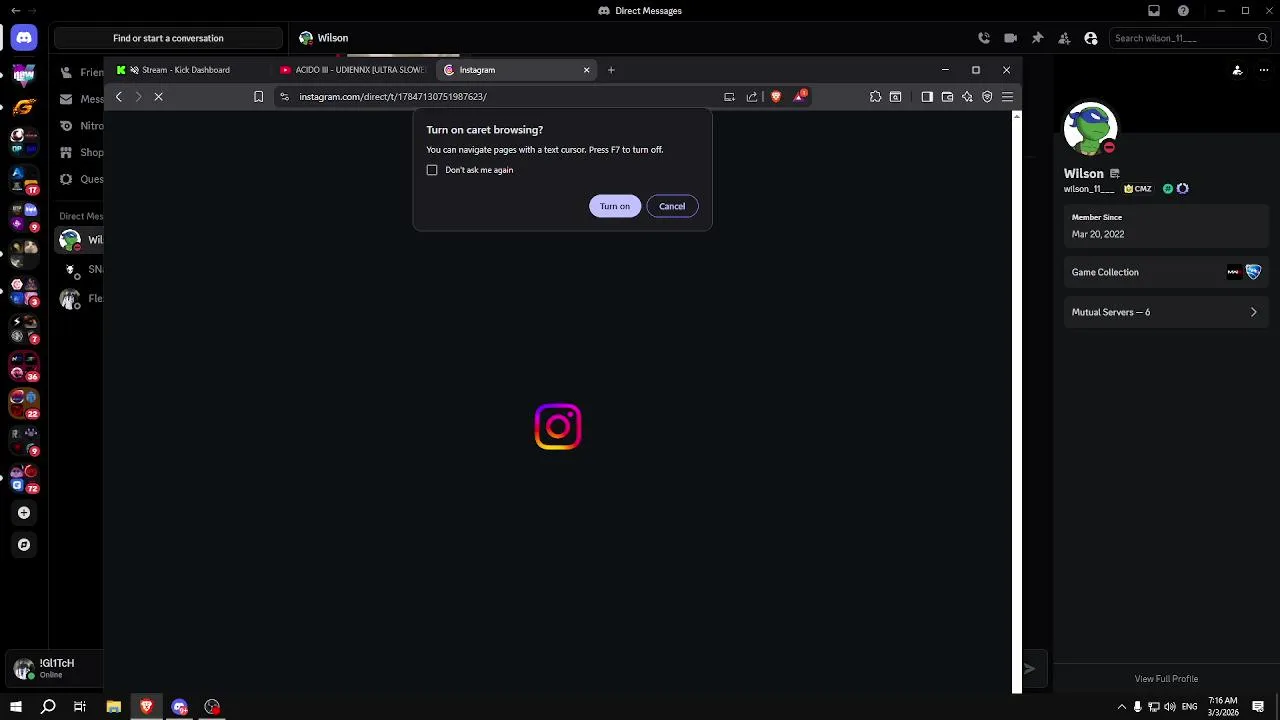Start a voice call in Discord

point(984,38)
